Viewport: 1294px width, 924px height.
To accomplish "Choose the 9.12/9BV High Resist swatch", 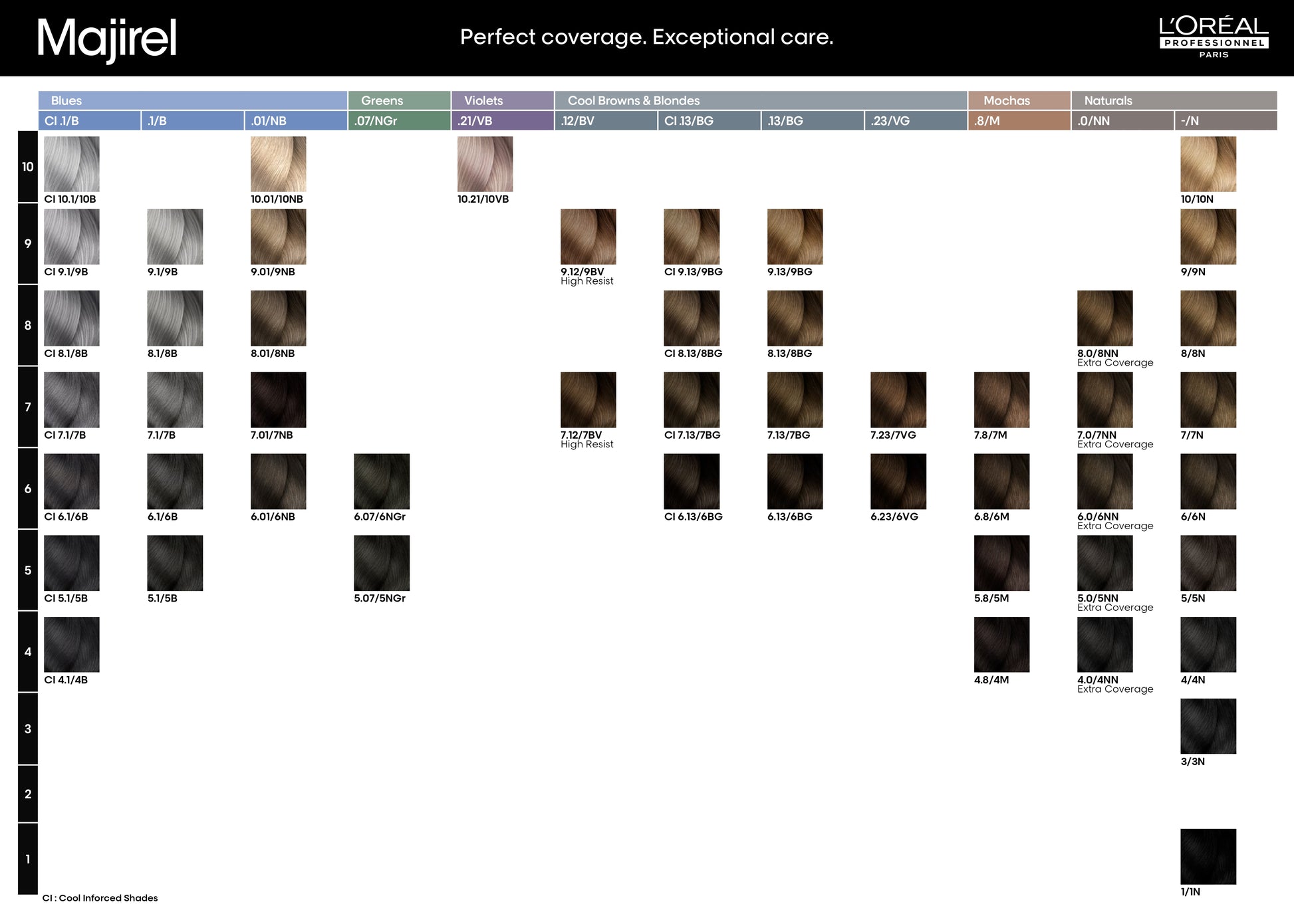I will pyautogui.click(x=588, y=237).
